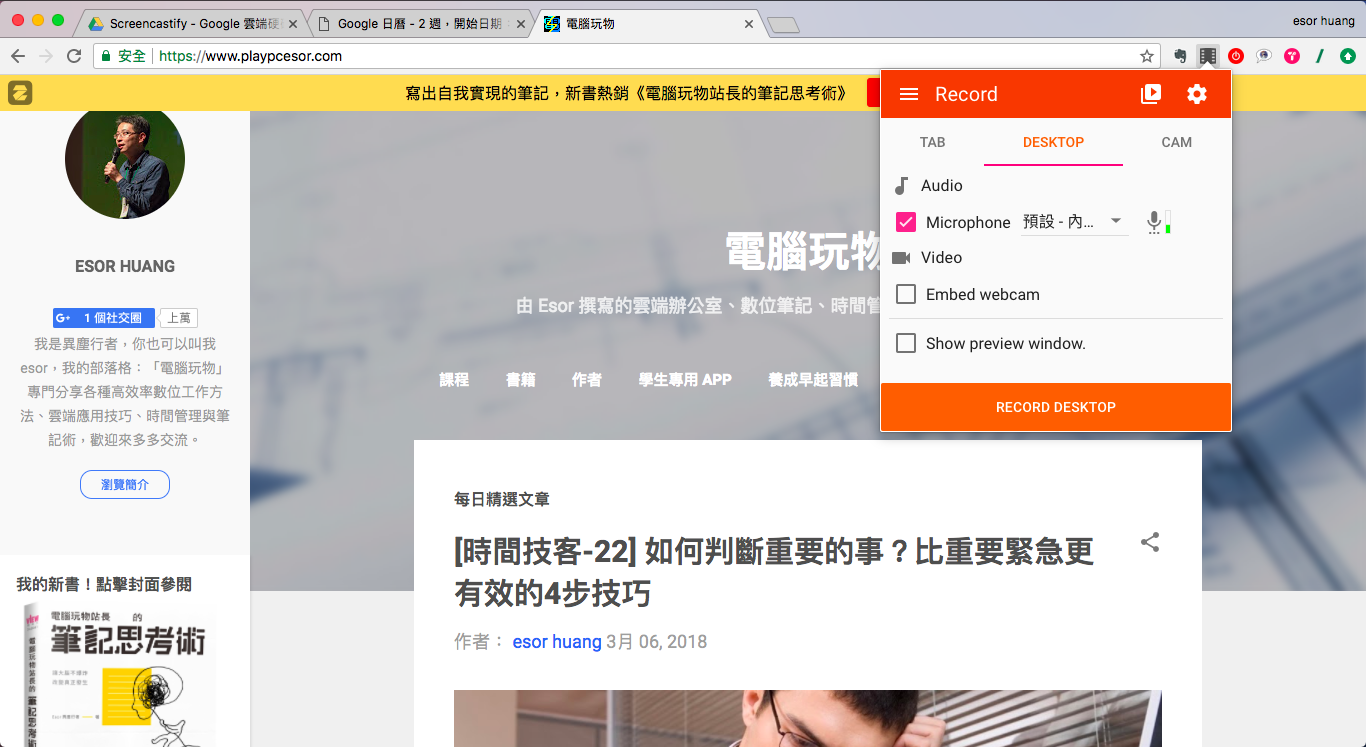This screenshot has width=1366, height=747.
Task: Reload the page
Action: tap(73, 56)
